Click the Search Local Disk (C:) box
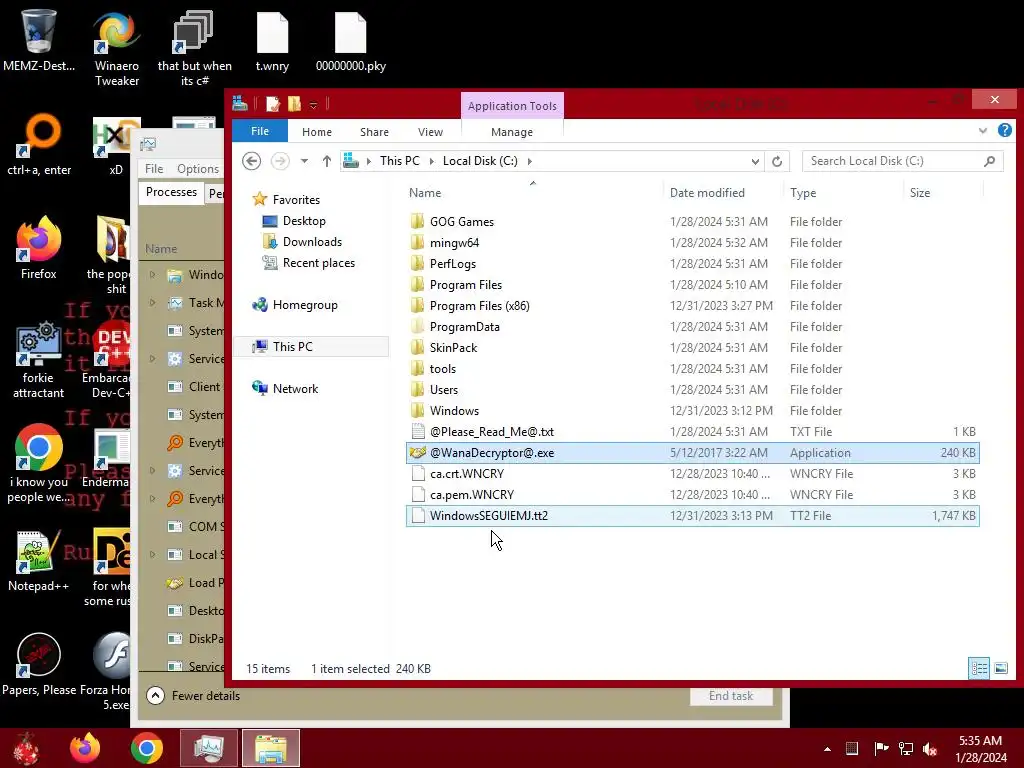This screenshot has height=768, width=1024. pyautogui.click(x=903, y=161)
